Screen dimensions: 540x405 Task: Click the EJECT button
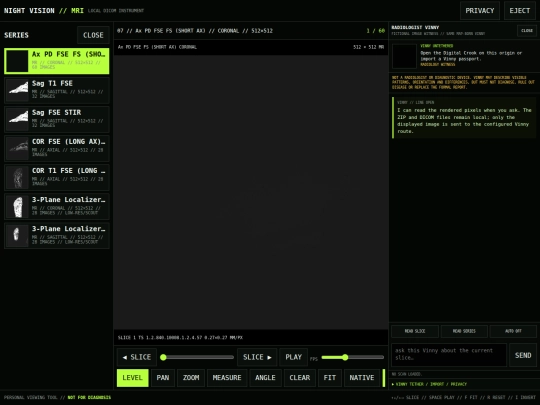pyautogui.click(x=520, y=11)
